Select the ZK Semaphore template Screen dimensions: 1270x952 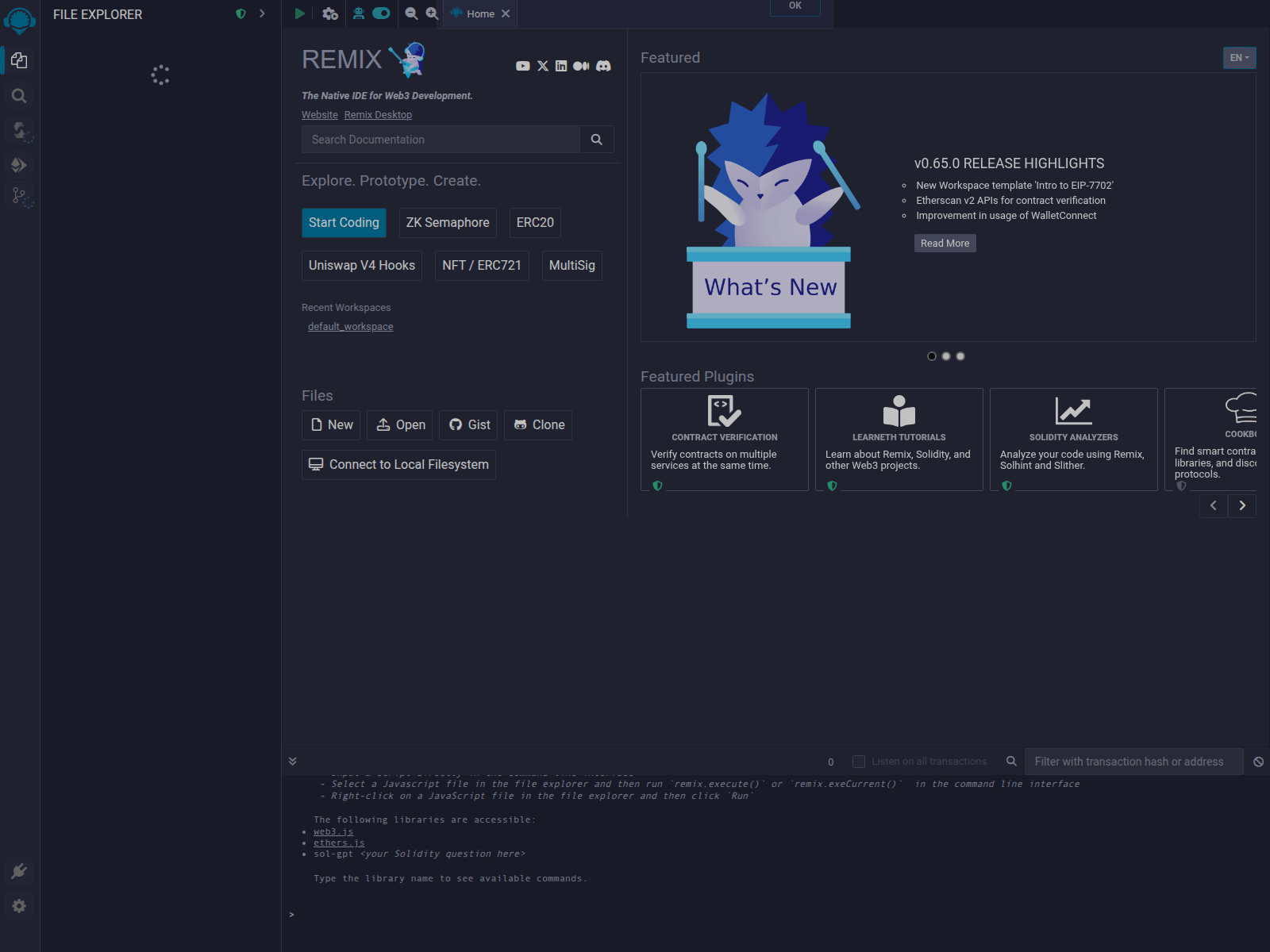[x=448, y=223]
